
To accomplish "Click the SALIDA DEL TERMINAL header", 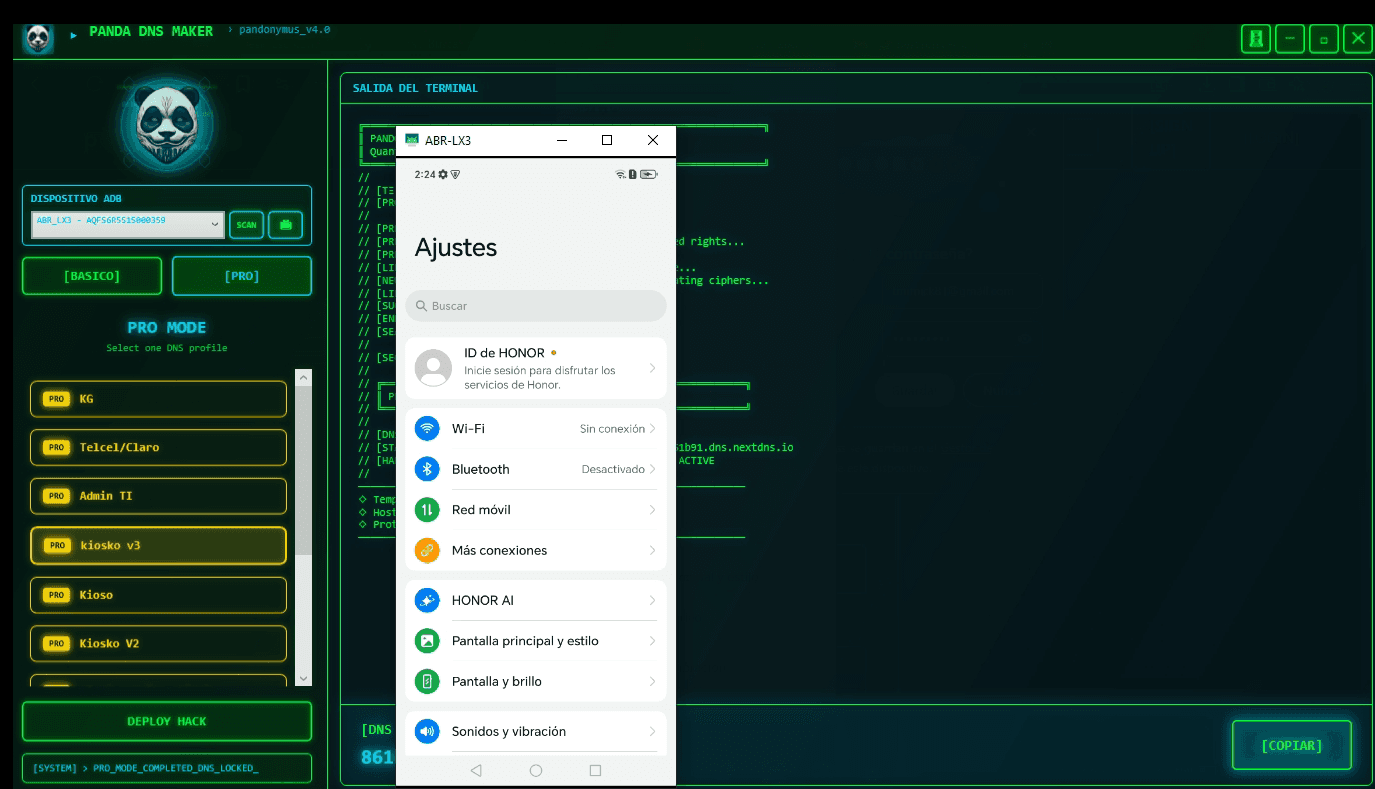I will (x=415, y=88).
